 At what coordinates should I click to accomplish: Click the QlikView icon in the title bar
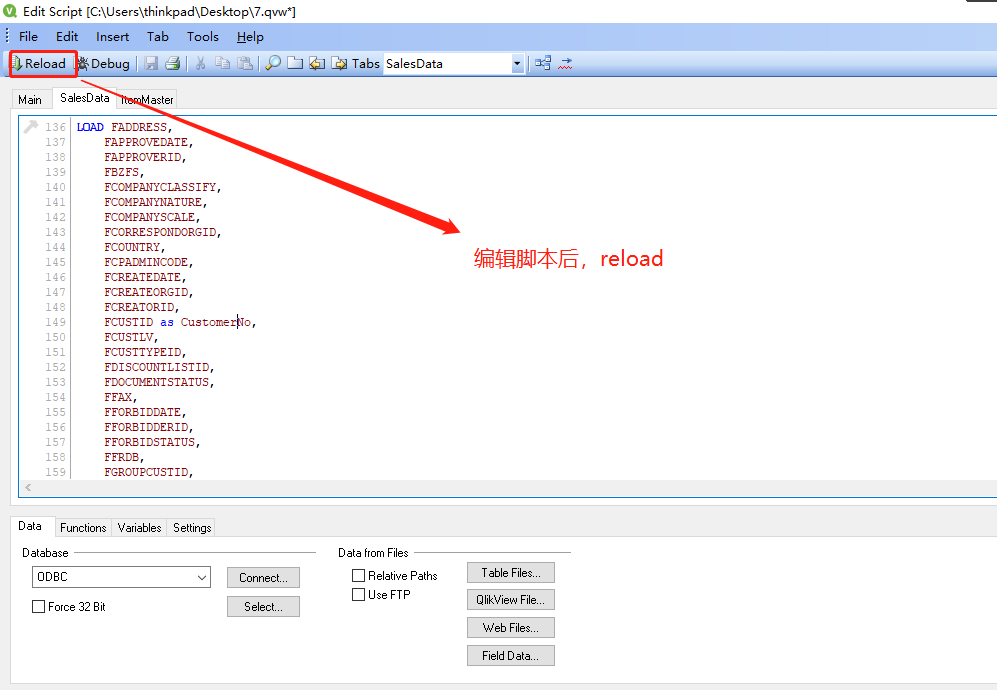tap(10, 11)
